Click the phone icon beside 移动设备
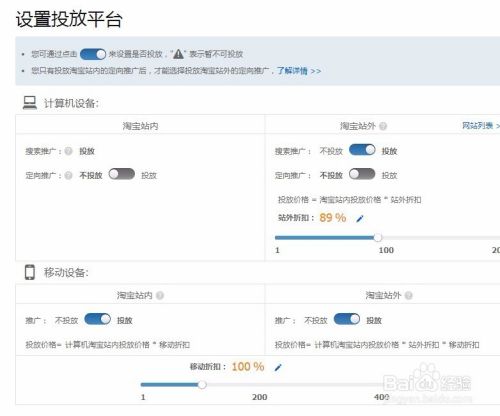This screenshot has height=416, width=500. tap(30, 272)
